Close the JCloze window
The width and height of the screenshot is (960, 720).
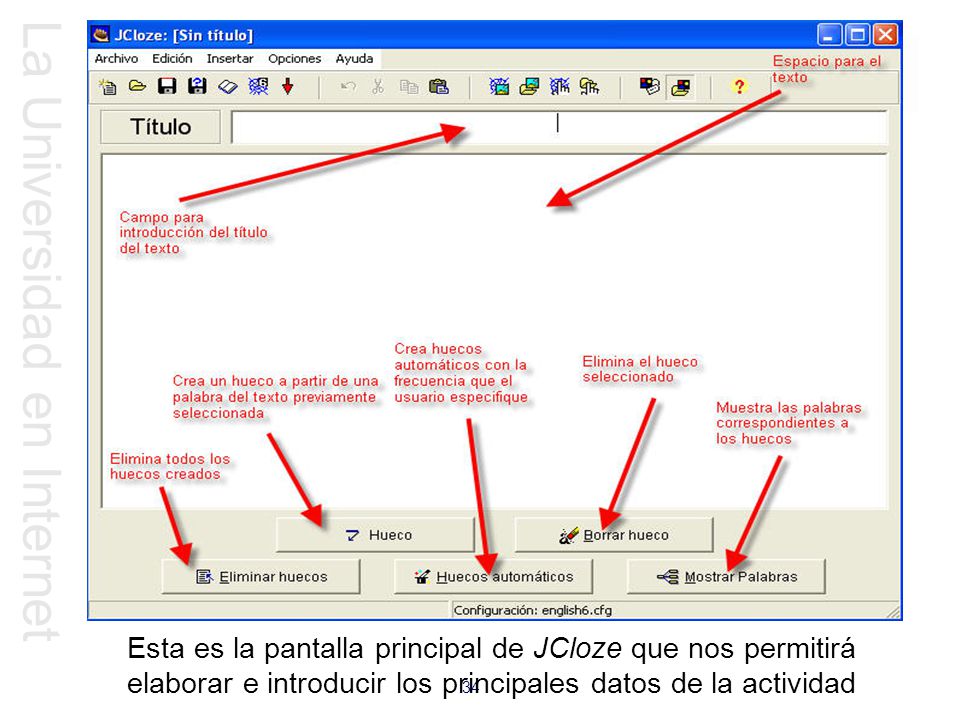click(x=885, y=35)
